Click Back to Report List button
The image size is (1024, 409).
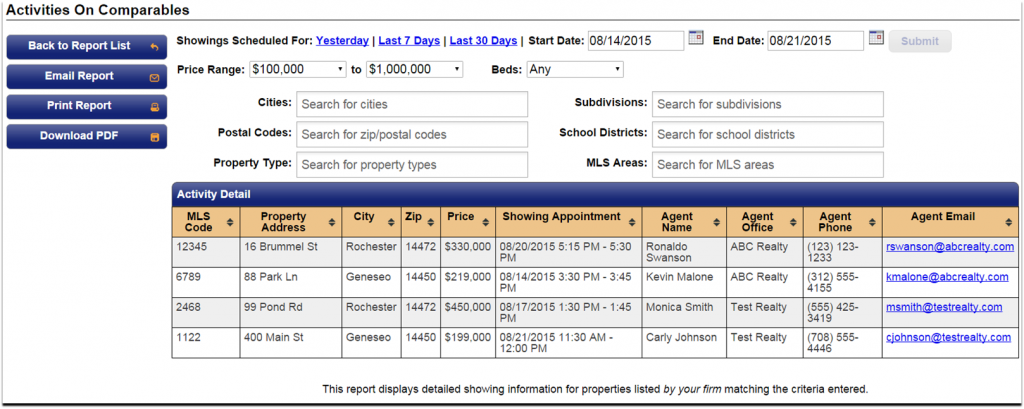click(87, 46)
